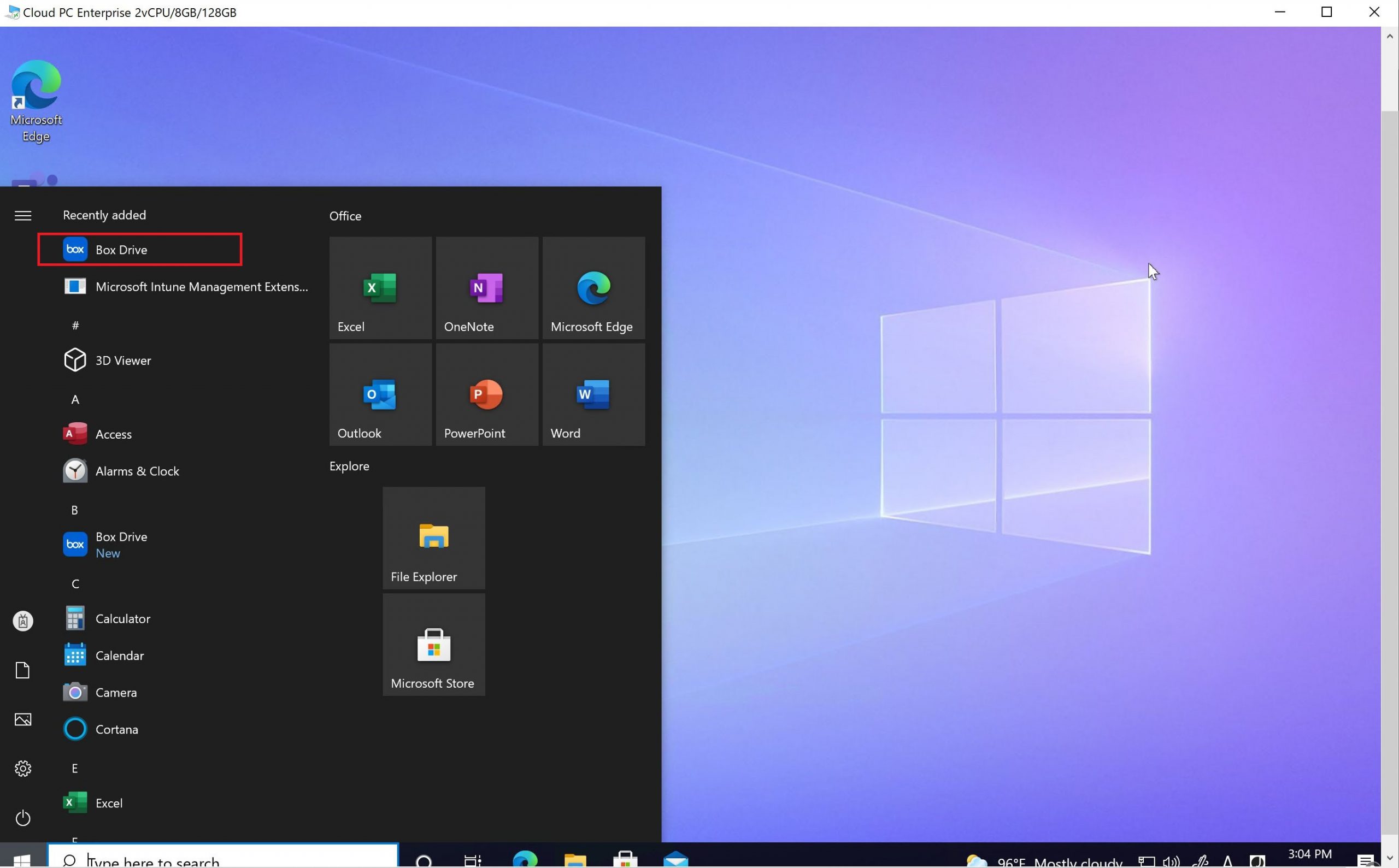1399x868 pixels.
Task: Click the letter A group header
Action: coord(75,399)
